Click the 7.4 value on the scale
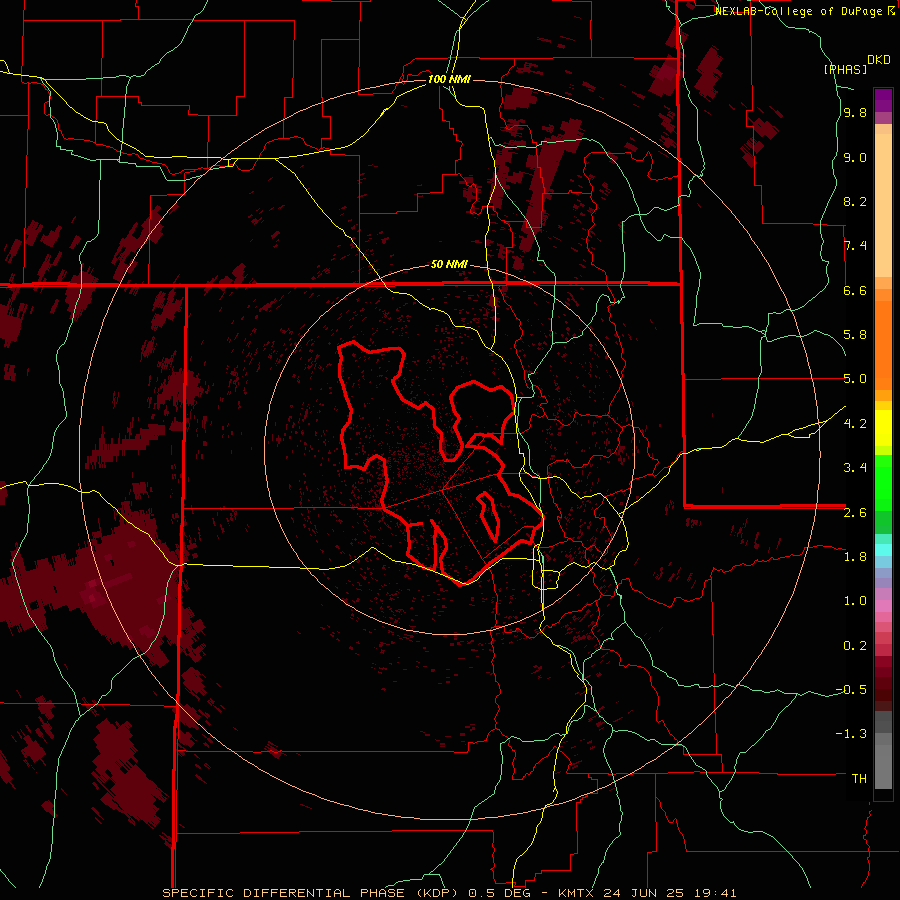This screenshot has width=900, height=900. pos(855,246)
